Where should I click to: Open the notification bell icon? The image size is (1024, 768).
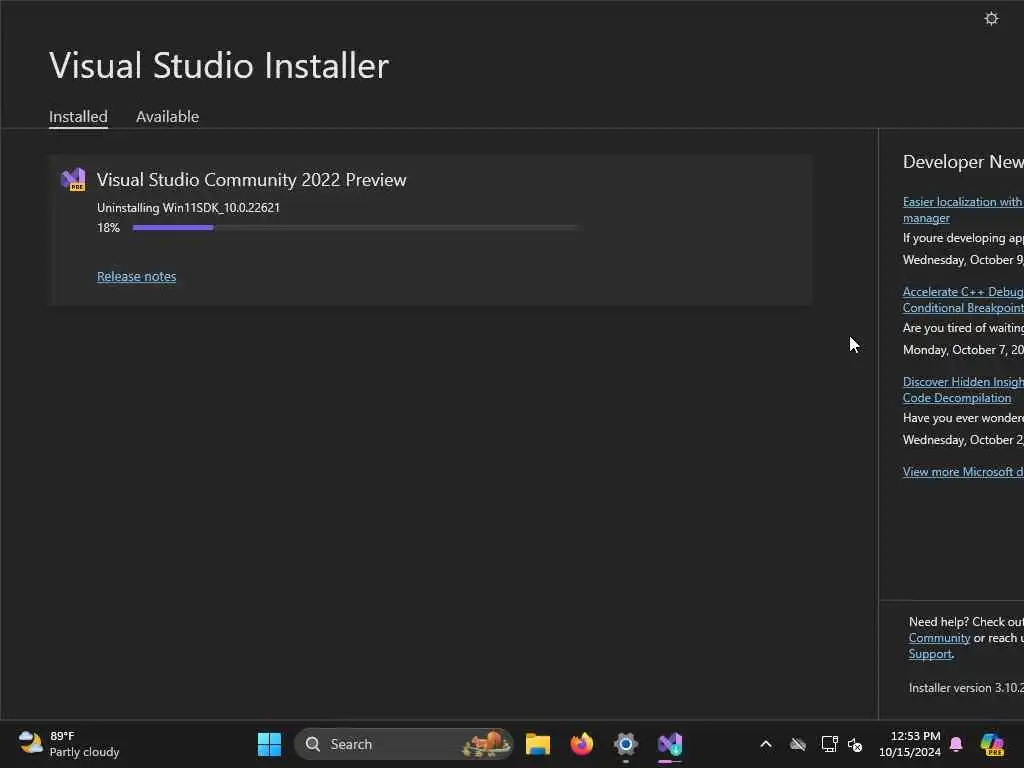point(956,744)
